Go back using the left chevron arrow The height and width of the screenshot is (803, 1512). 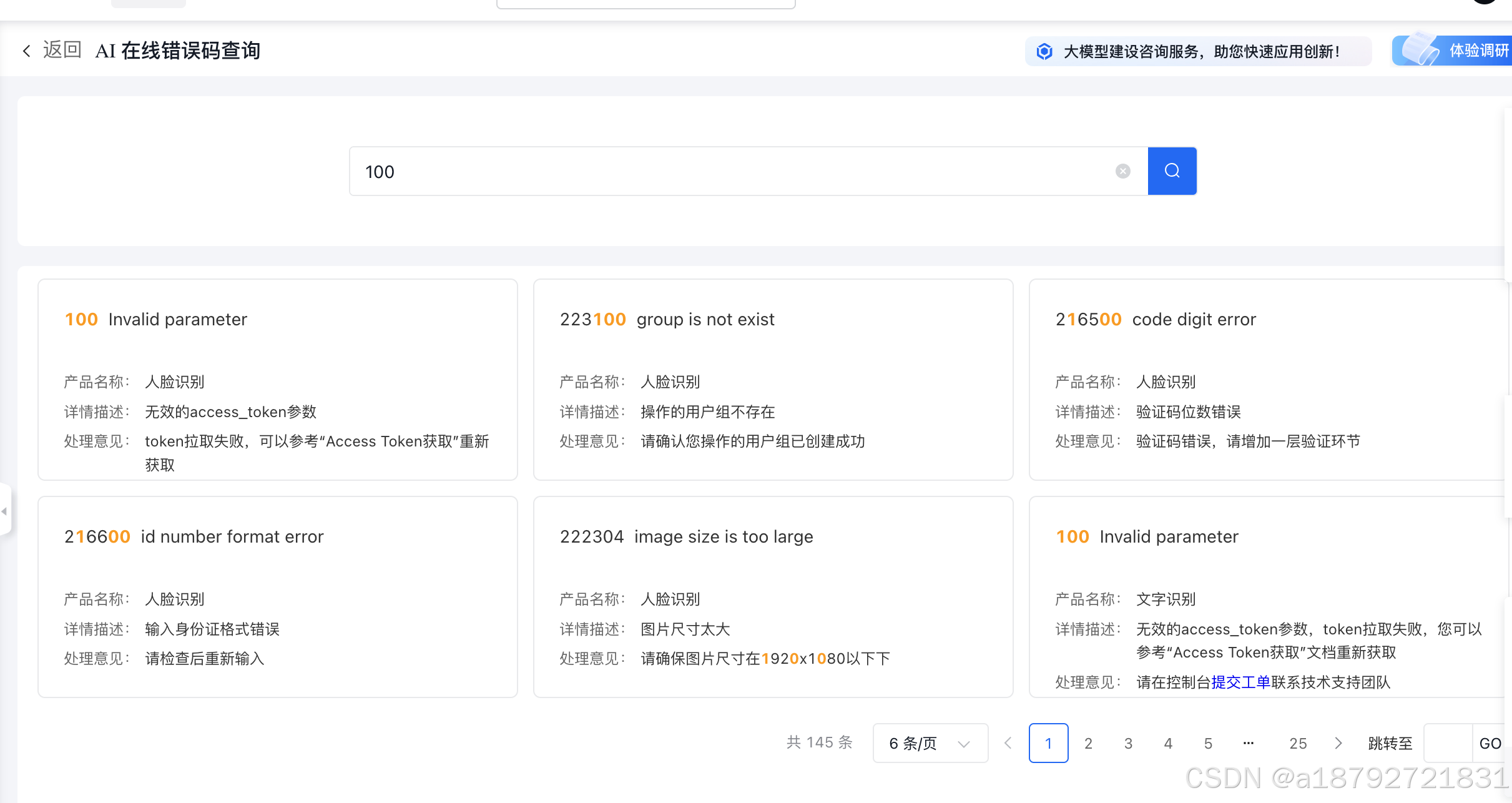coord(26,51)
